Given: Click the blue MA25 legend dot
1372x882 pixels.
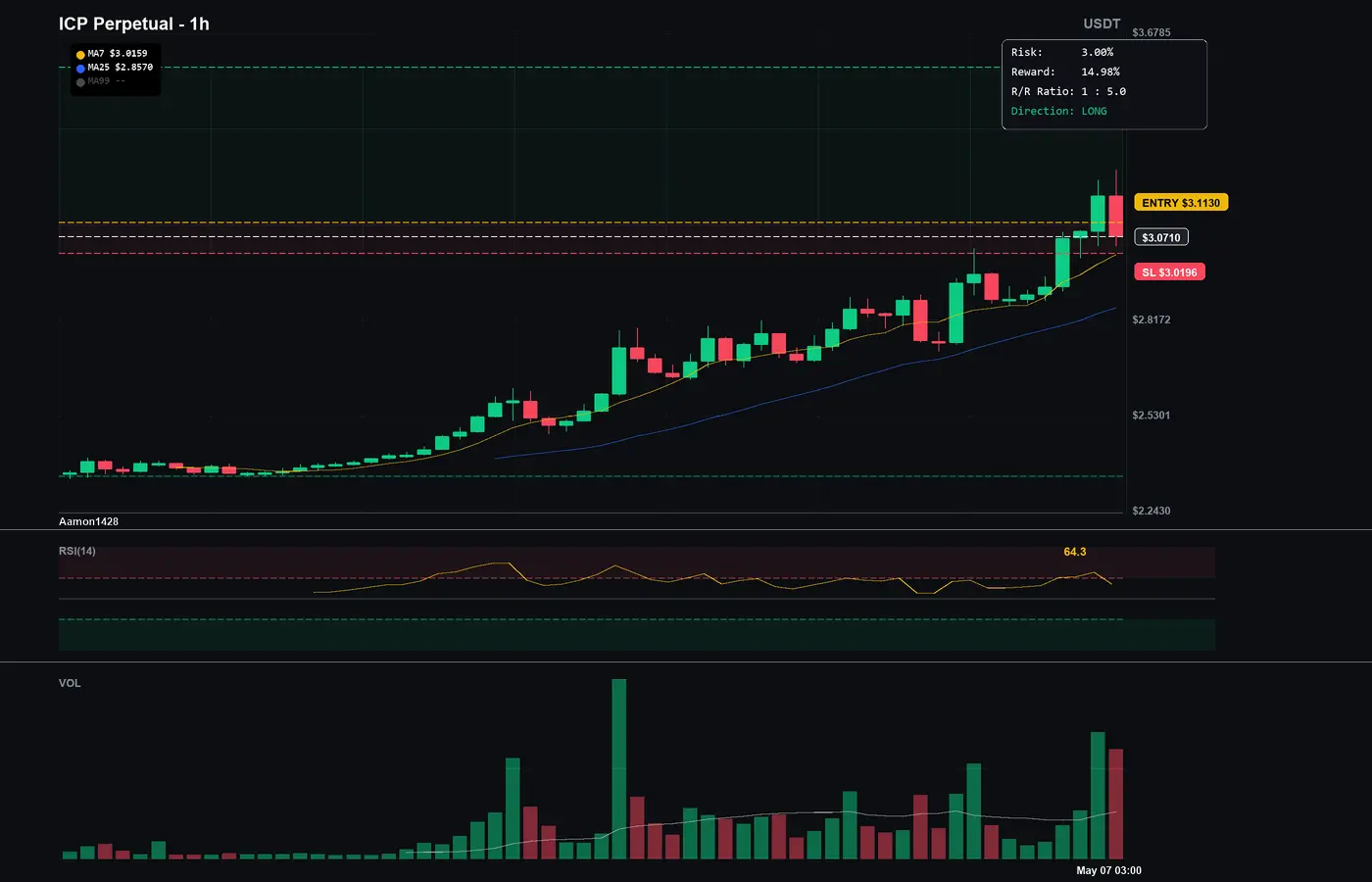Looking at the screenshot, I should point(80,69).
